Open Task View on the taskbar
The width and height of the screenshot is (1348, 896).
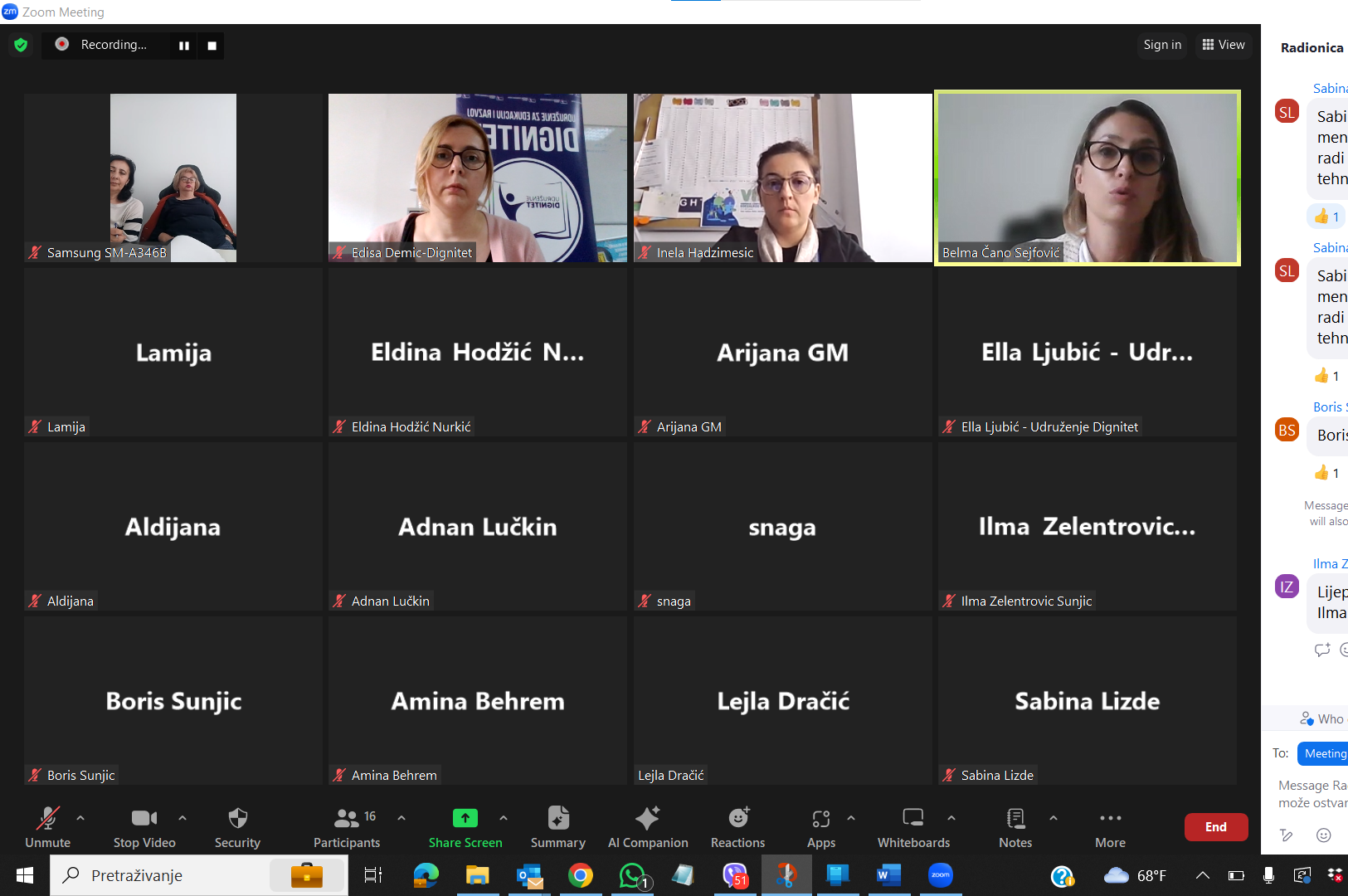pos(373,875)
